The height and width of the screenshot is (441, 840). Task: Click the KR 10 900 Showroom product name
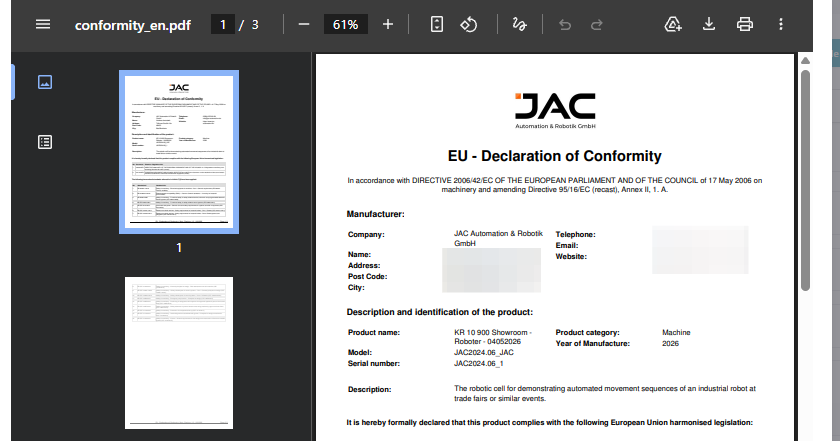[493, 337]
